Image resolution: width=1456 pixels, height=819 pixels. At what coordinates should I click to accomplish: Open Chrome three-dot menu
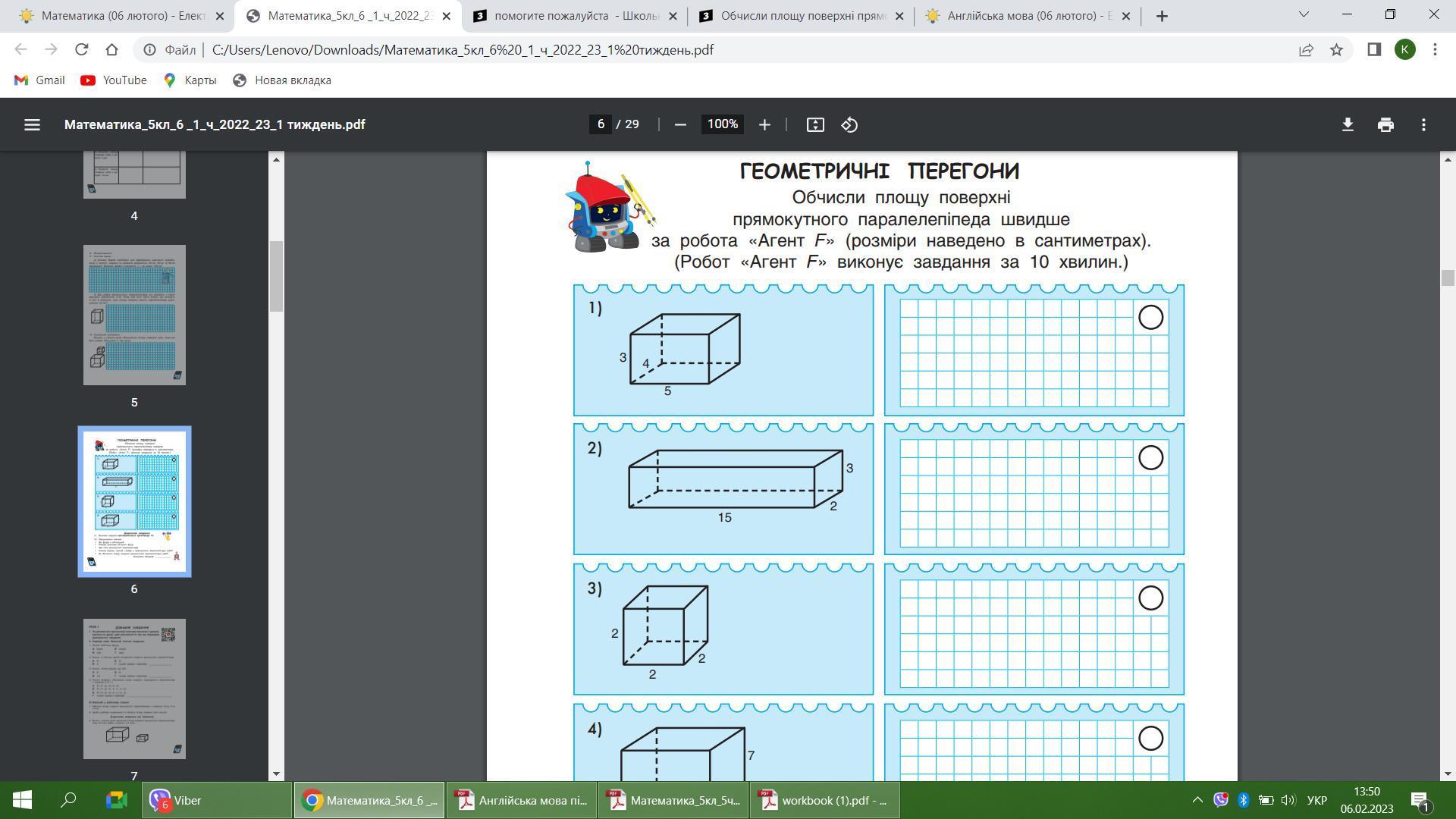click(1435, 50)
